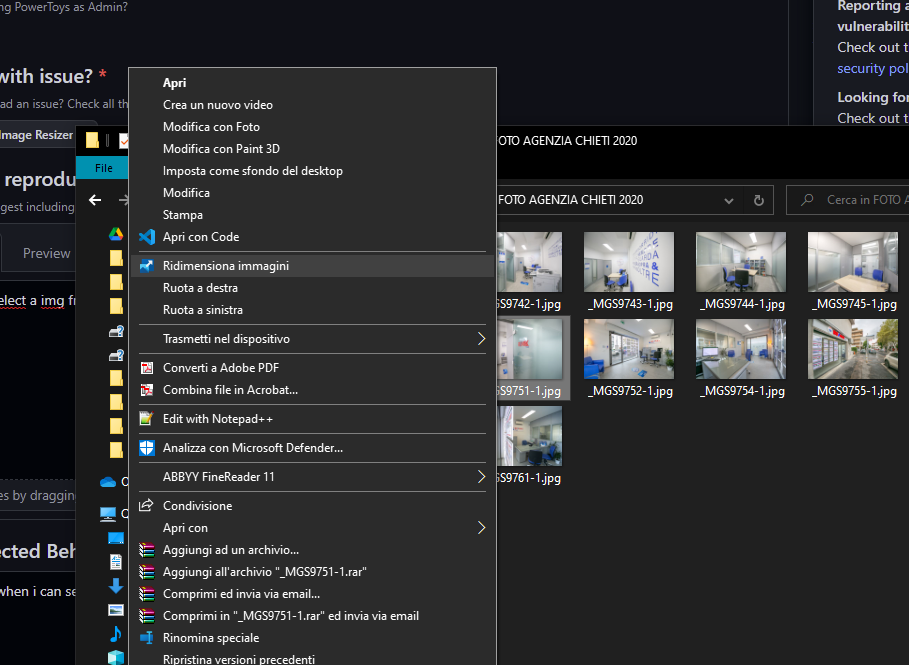909x665 pixels.
Task: Open the Documents icon in Explorer sidebar
Action: pos(116,562)
